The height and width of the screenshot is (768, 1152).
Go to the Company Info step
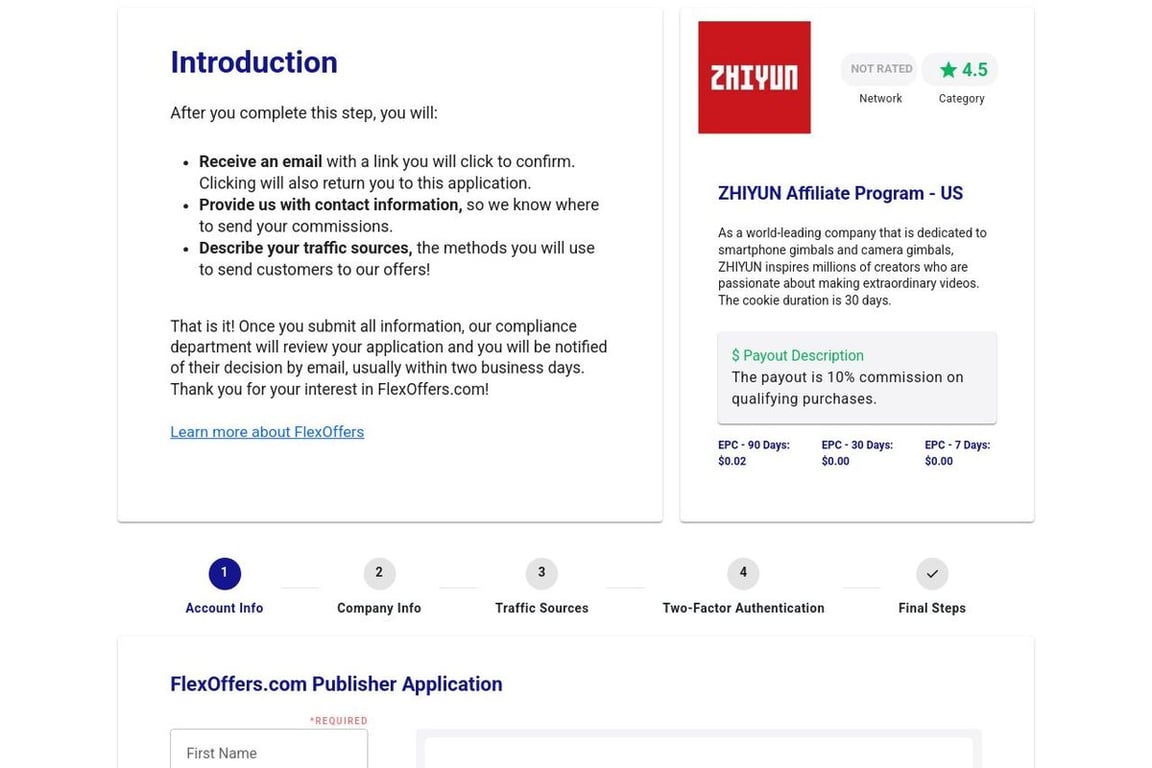[x=379, y=608]
